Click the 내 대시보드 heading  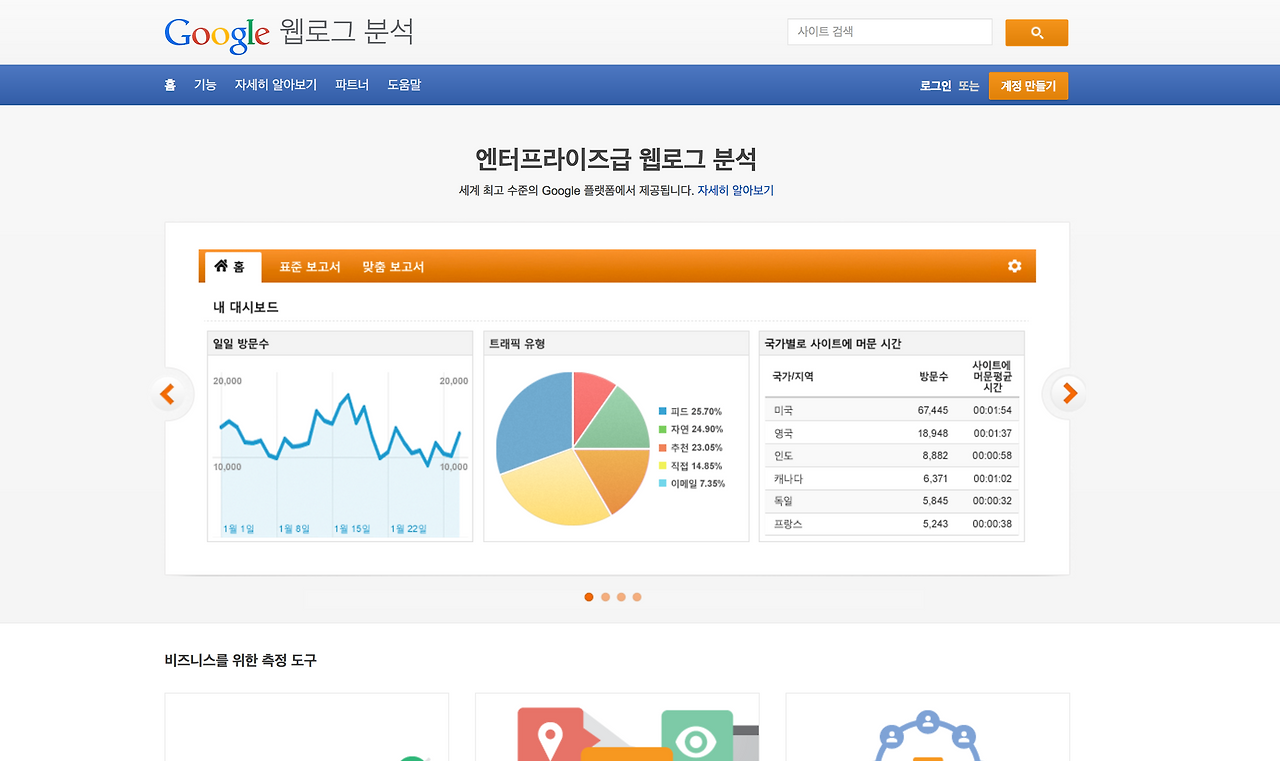pos(246,307)
